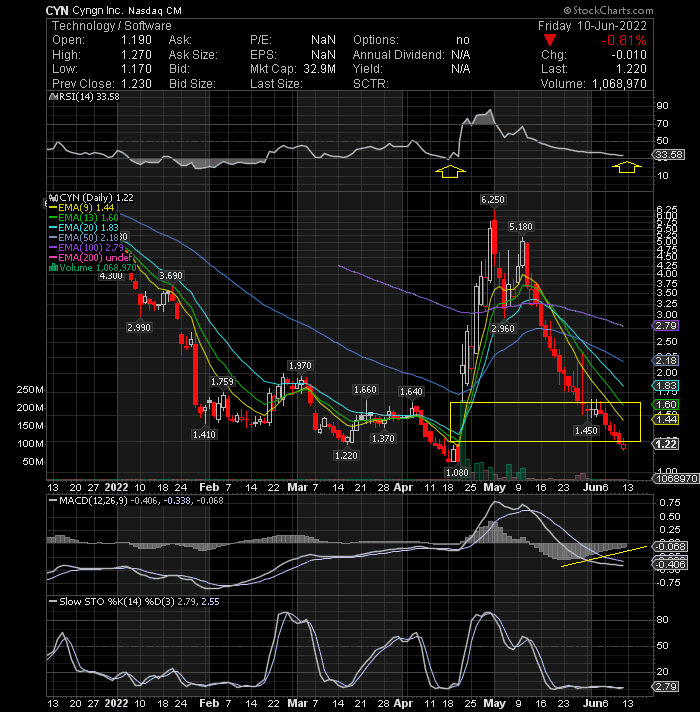Click the 2.18 EMA tag on price axis
Image resolution: width=700 pixels, height=712 pixels.
point(665,361)
